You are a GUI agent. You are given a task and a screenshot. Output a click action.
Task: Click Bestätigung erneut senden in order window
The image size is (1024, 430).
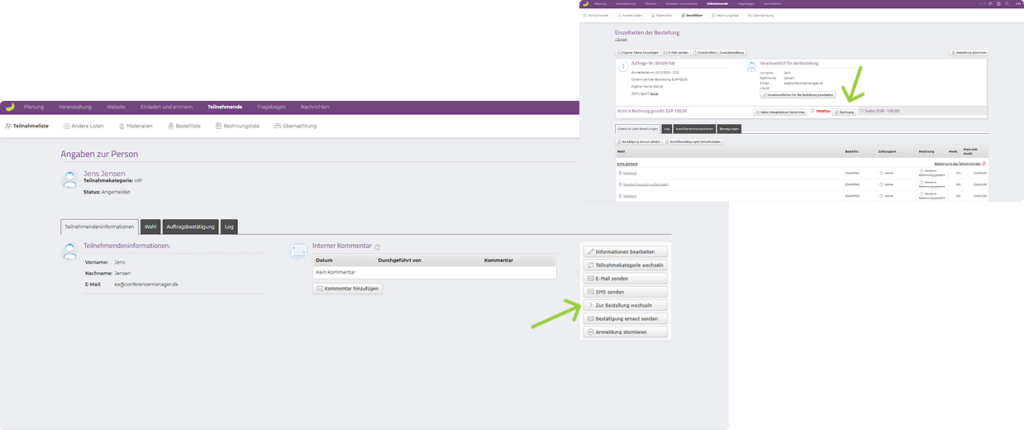(638, 141)
